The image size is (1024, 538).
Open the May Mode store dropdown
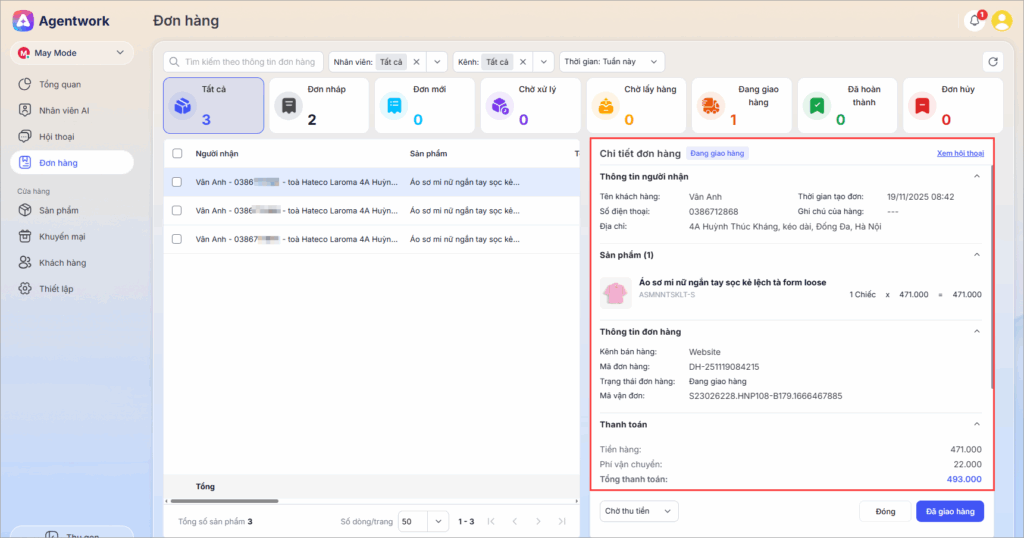(x=72, y=53)
